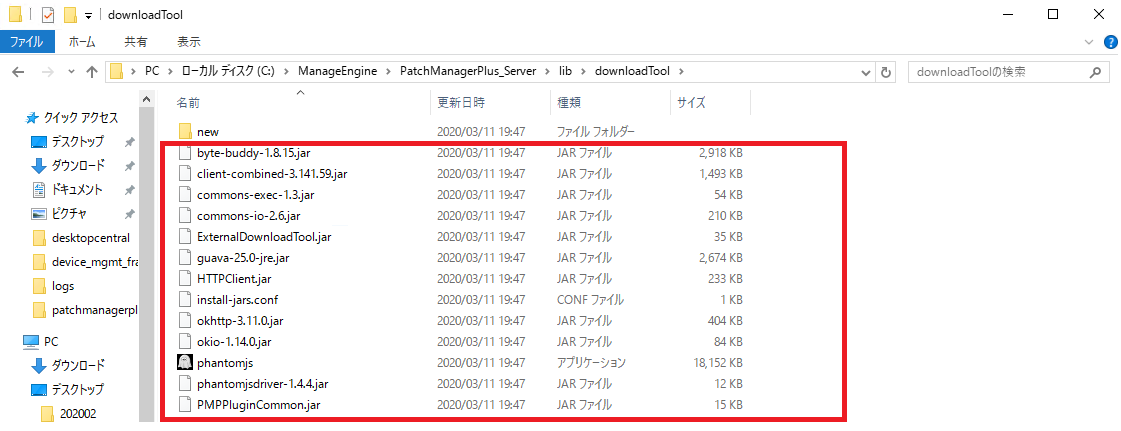Click PC in the address breadcrumb
1121x431 pixels.
click(152, 72)
